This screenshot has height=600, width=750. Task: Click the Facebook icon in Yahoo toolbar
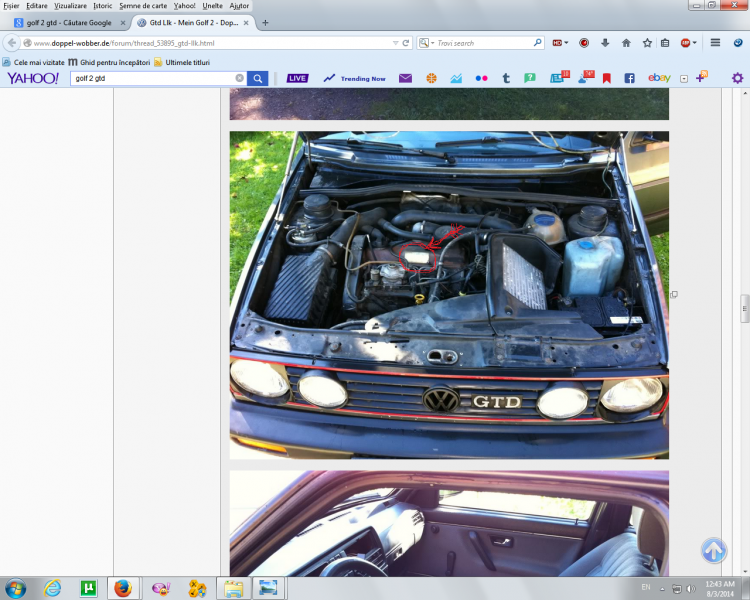click(x=630, y=78)
